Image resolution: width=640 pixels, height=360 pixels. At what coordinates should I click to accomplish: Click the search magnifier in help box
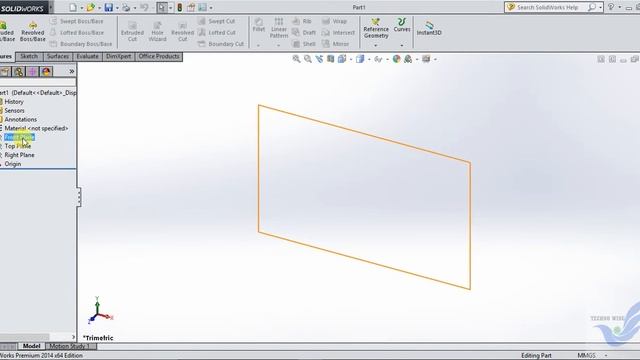[592, 7]
